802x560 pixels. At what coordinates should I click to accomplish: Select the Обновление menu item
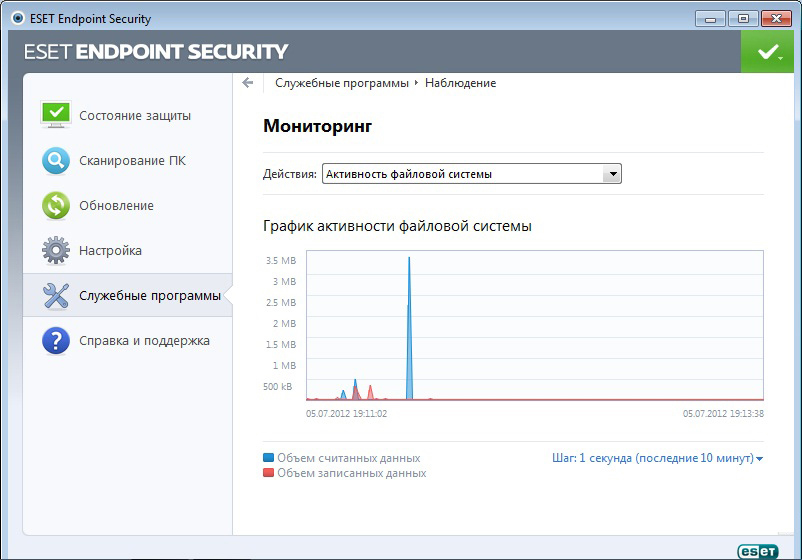116,205
